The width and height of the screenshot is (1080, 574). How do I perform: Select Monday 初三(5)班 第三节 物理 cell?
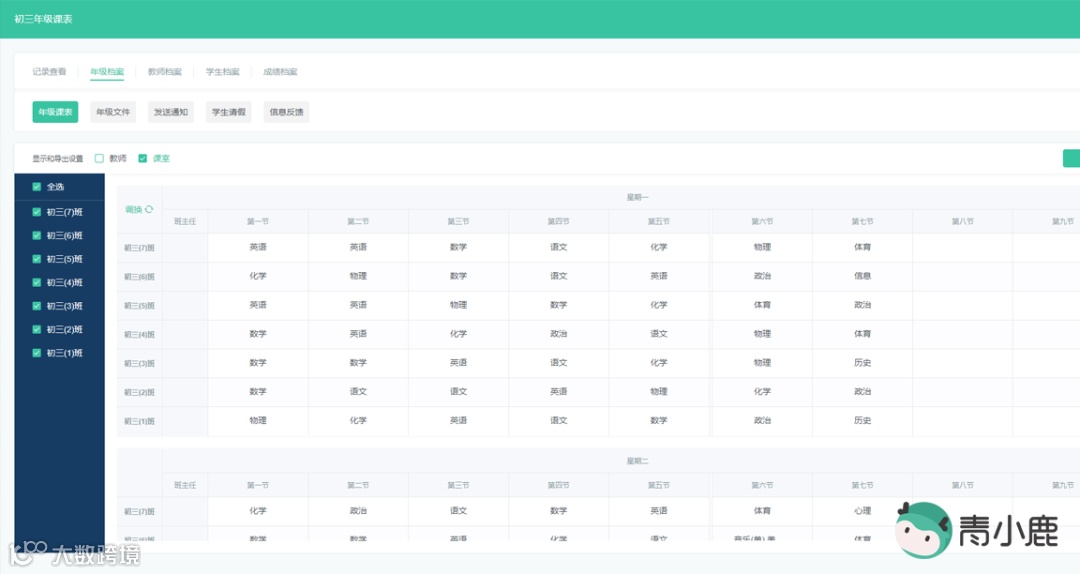(x=459, y=305)
